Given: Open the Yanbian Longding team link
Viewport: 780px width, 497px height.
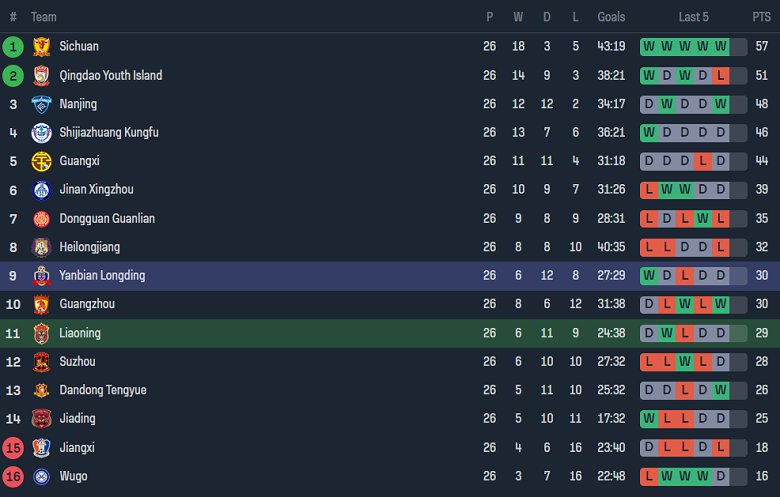Looking at the screenshot, I should [102, 276].
